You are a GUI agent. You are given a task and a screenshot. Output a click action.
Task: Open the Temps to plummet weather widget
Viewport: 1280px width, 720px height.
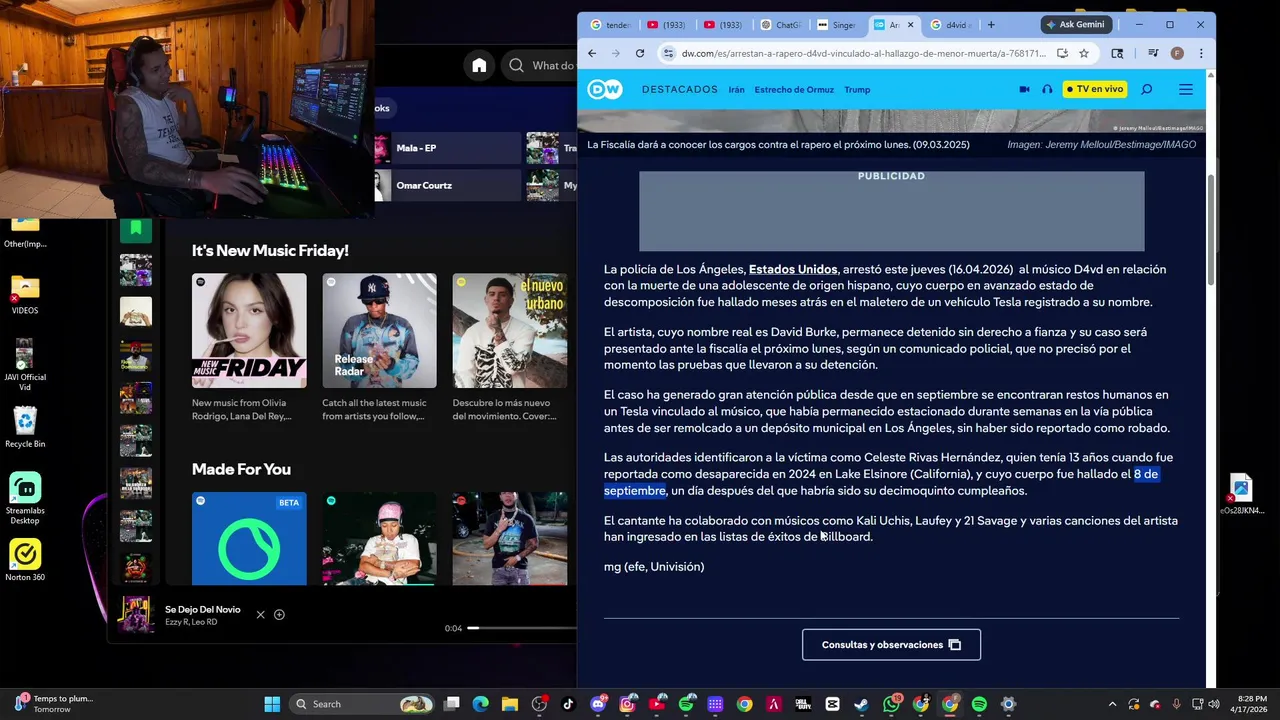tap(52, 704)
